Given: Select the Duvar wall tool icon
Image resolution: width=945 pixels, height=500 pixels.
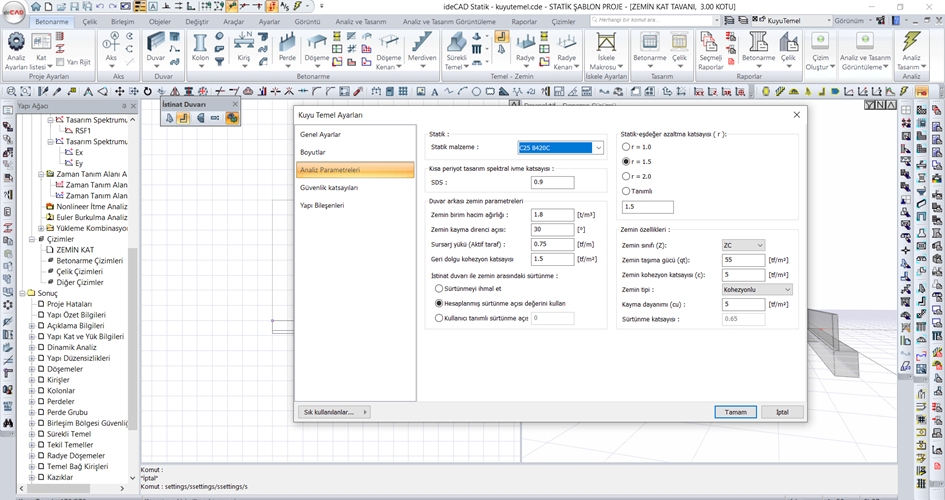Looking at the screenshot, I should tap(155, 43).
